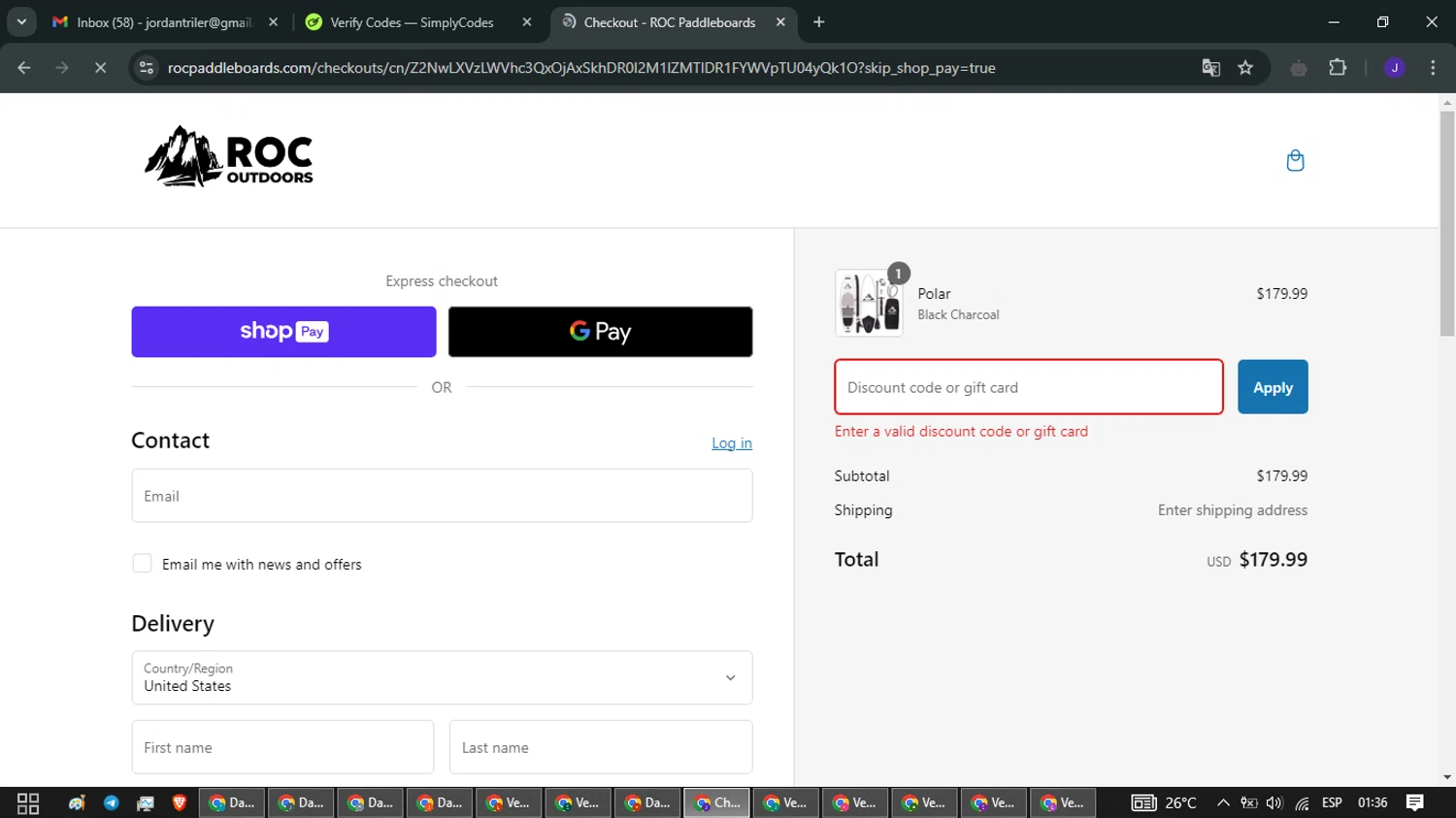Expand the Country/Region dropdown

(x=442, y=677)
